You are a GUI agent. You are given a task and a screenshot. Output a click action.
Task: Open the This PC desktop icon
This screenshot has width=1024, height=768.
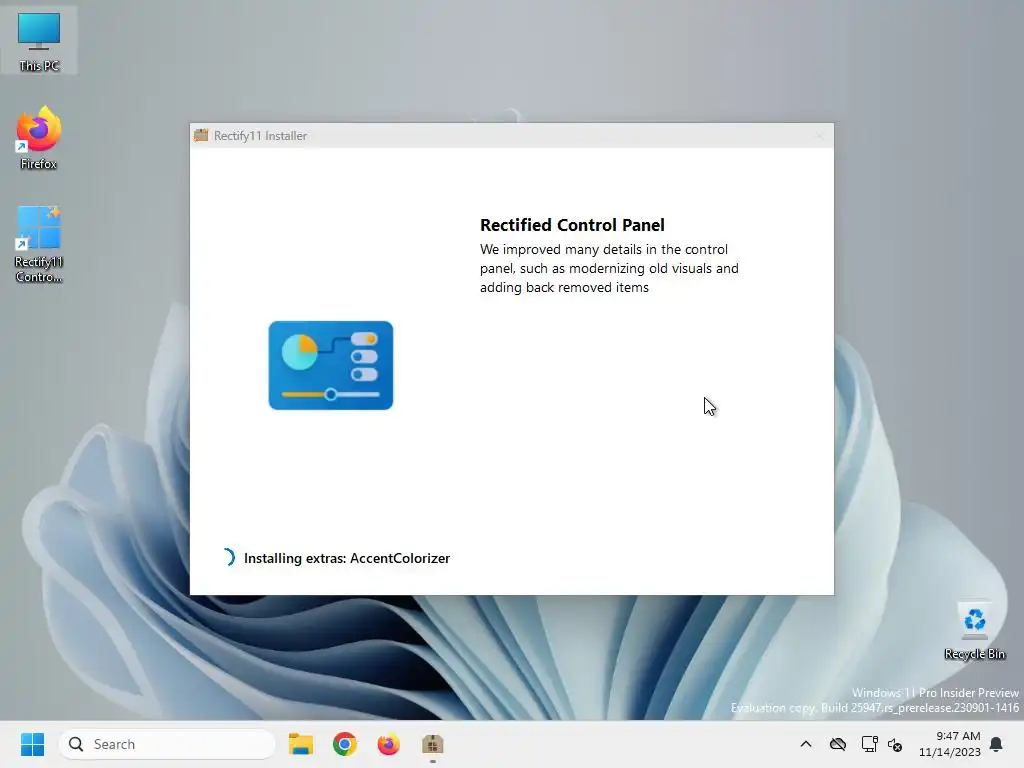(39, 40)
